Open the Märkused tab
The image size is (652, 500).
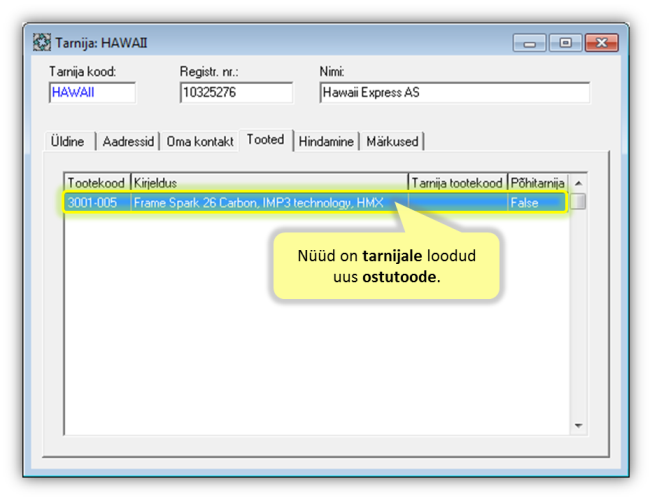coord(392,142)
